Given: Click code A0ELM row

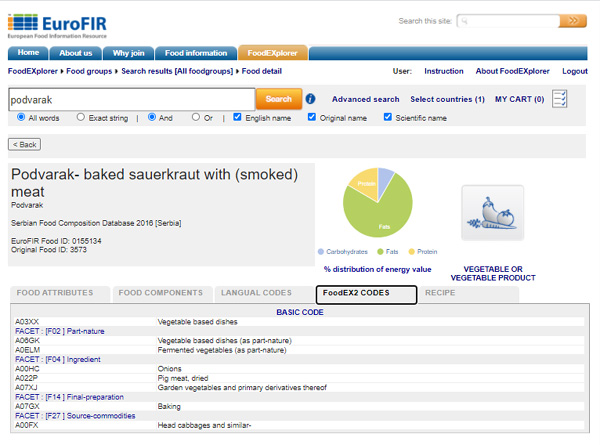Looking at the screenshot, I should (299, 350).
